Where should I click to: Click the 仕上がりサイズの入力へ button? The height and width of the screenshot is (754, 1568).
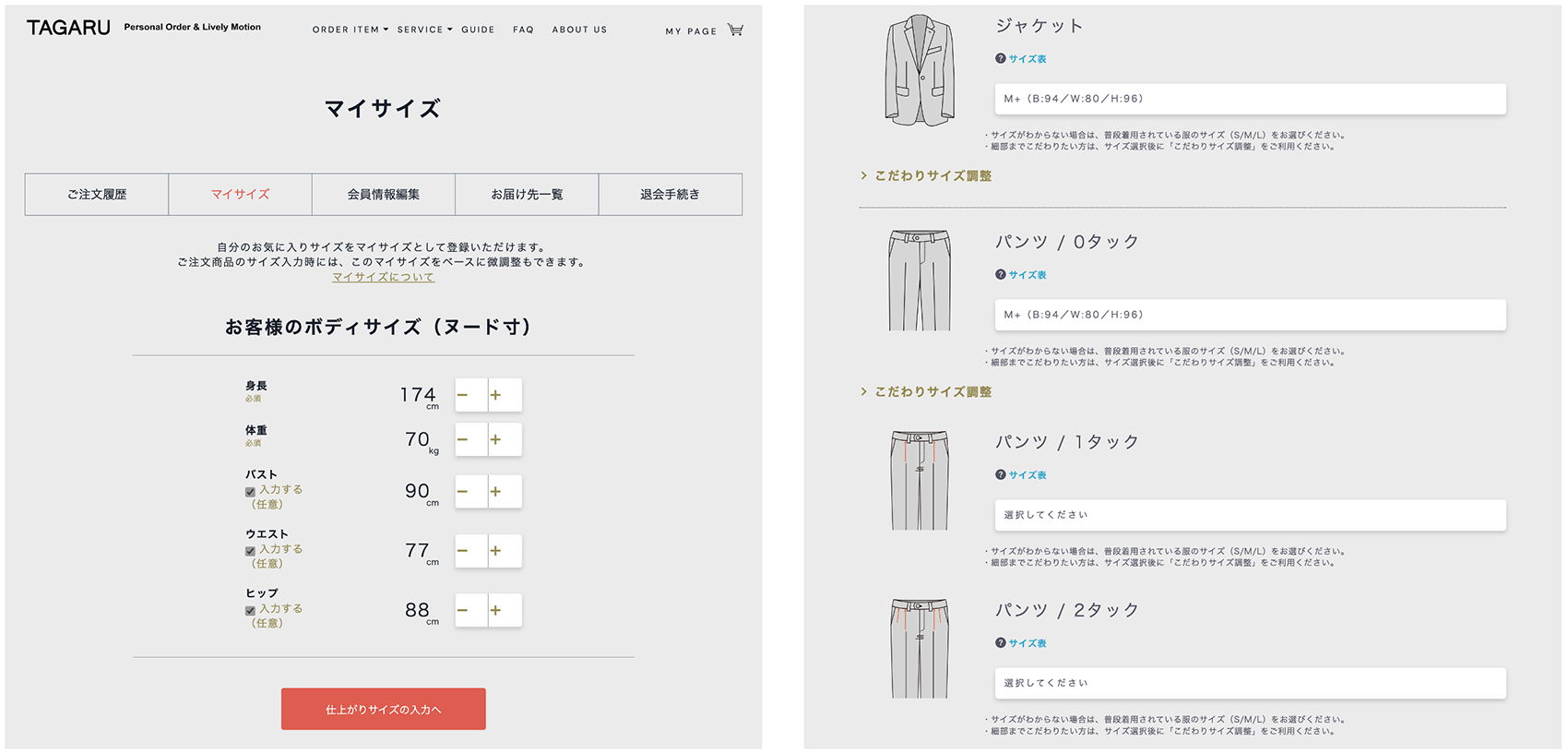click(x=383, y=709)
